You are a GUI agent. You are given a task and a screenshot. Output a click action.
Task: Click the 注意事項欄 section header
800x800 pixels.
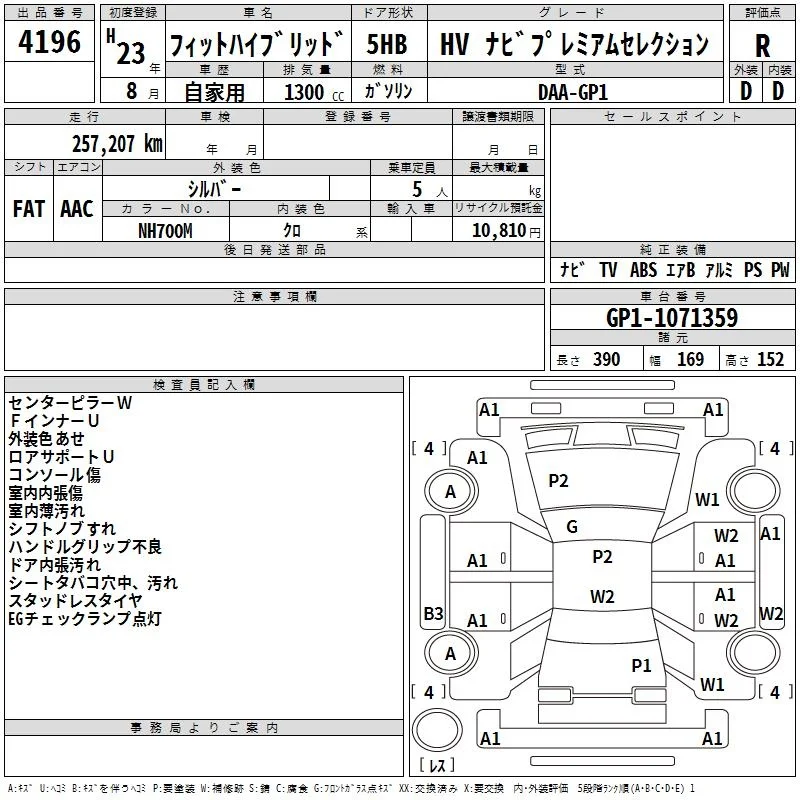click(x=274, y=296)
